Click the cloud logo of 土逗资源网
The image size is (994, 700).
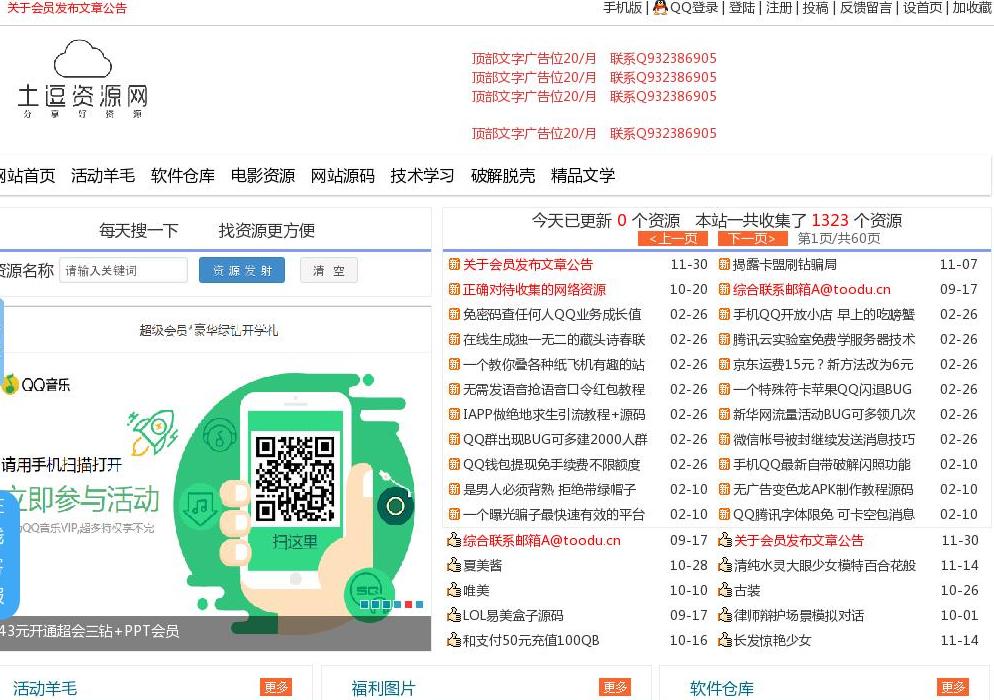tap(83, 58)
